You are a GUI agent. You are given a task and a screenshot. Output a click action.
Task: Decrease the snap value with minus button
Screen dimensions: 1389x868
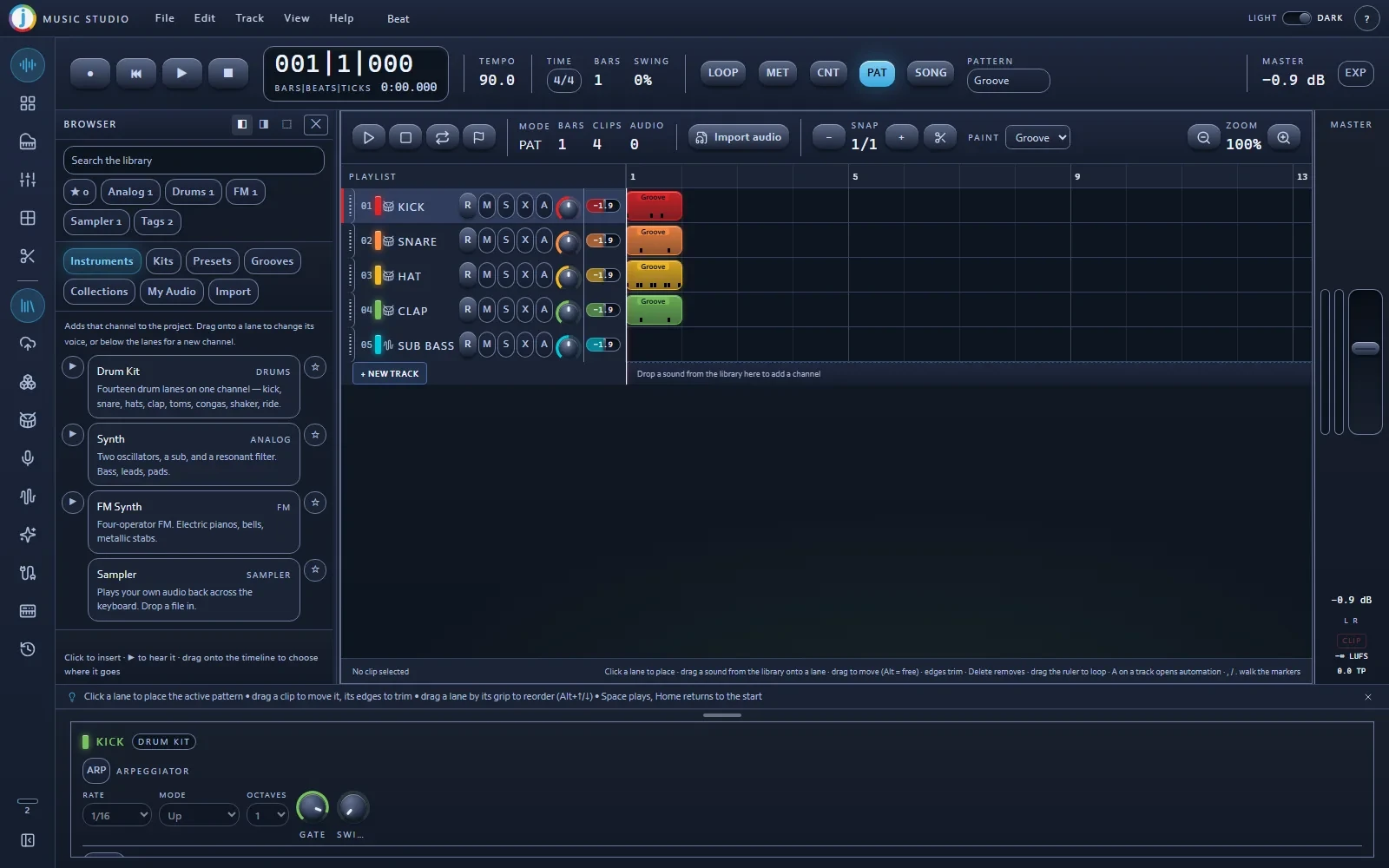(828, 137)
